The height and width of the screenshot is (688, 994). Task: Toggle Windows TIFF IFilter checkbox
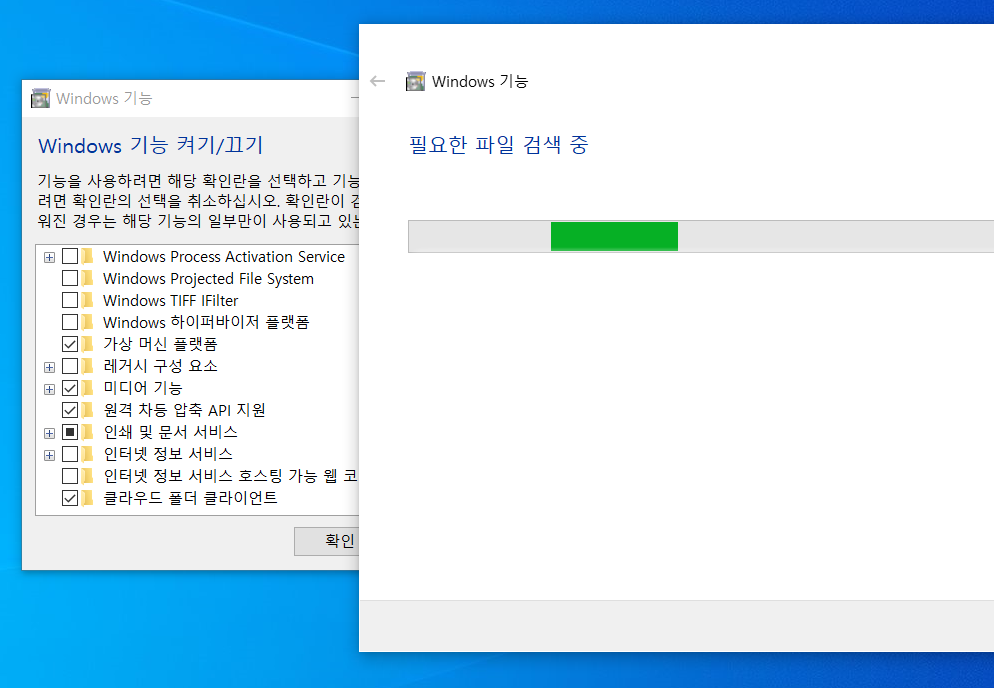click(70, 300)
